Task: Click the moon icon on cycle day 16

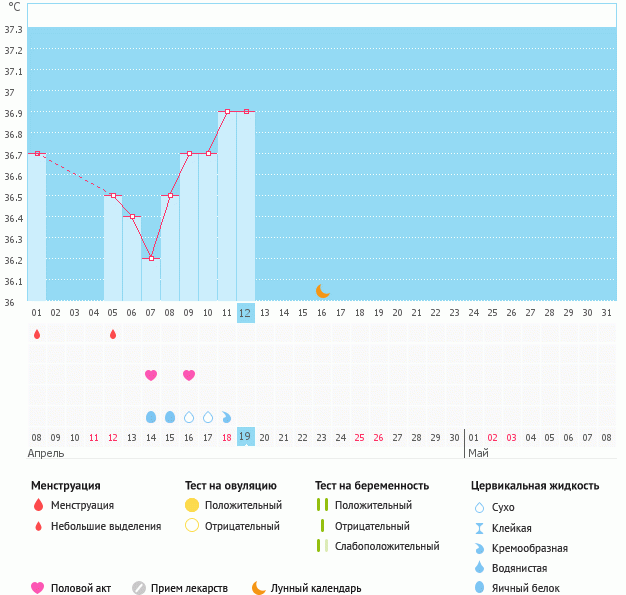Action: [322, 291]
